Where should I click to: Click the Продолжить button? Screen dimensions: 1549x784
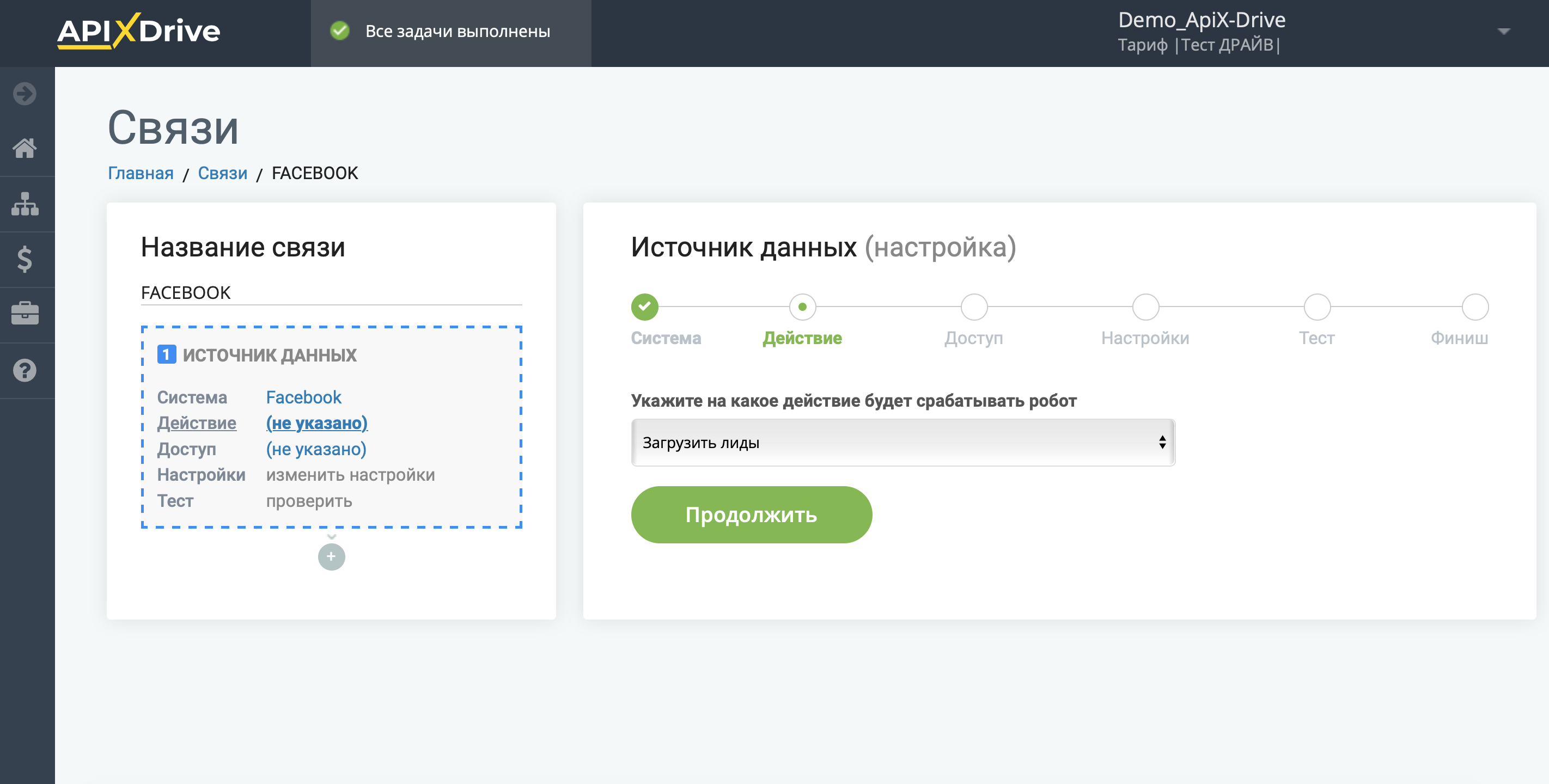[752, 515]
